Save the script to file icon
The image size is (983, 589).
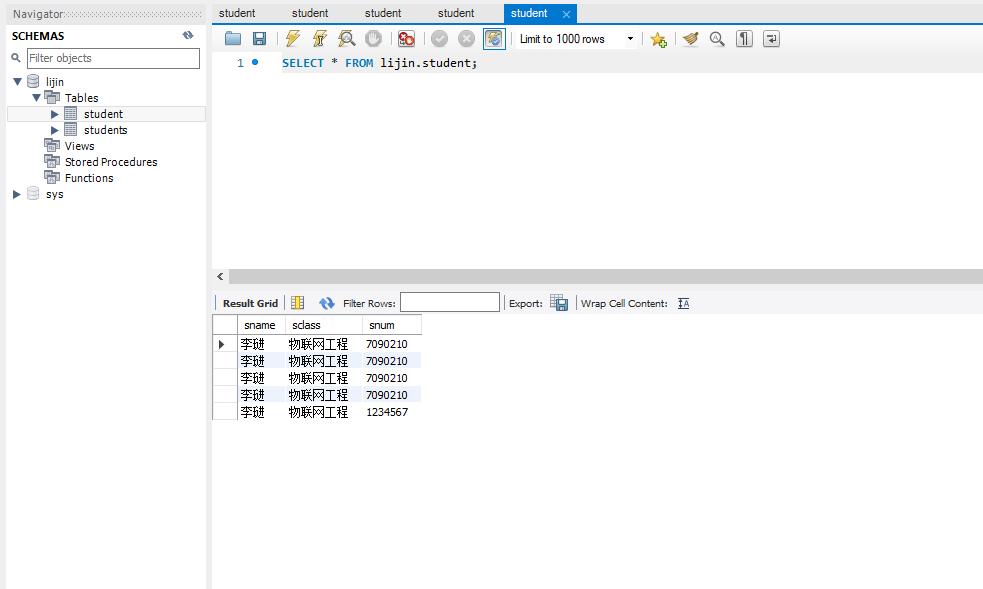(x=260, y=39)
